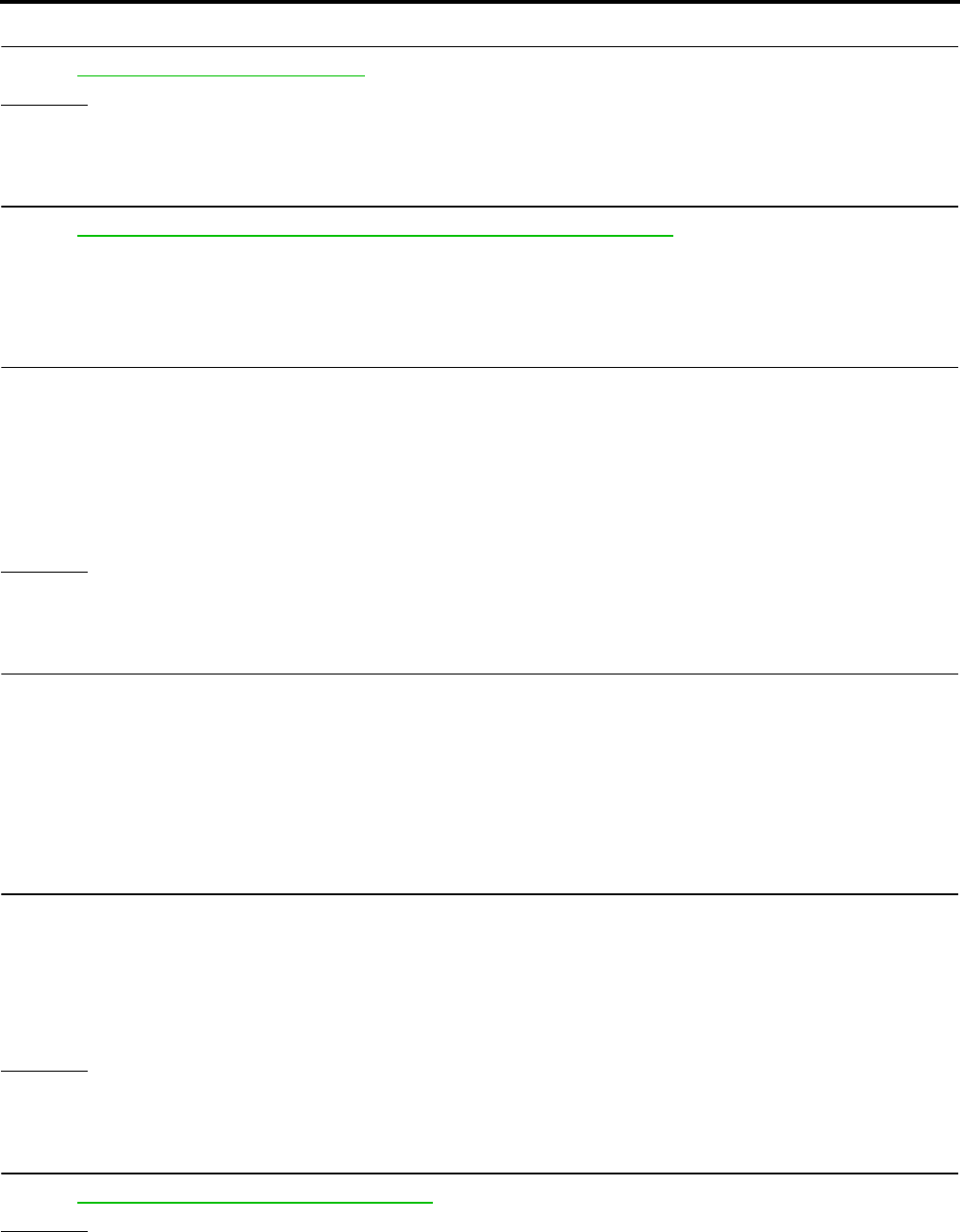The width and height of the screenshot is (960, 1232).
Task: Open the medium-length green underlined link
Action: 255,1203
